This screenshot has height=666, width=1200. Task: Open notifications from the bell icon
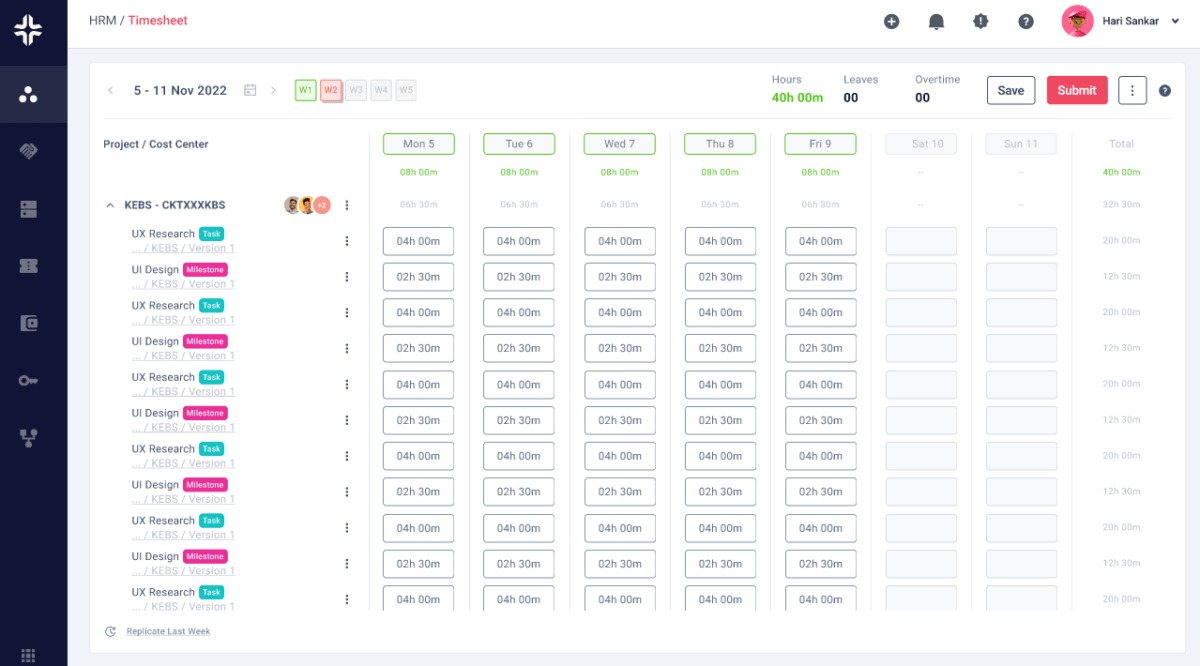(936, 20)
